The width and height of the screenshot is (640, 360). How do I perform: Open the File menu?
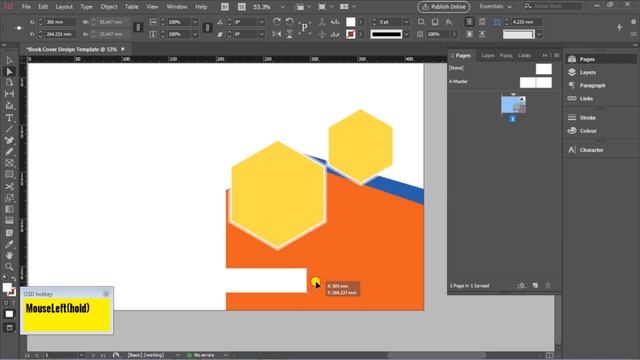pyautogui.click(x=26, y=7)
